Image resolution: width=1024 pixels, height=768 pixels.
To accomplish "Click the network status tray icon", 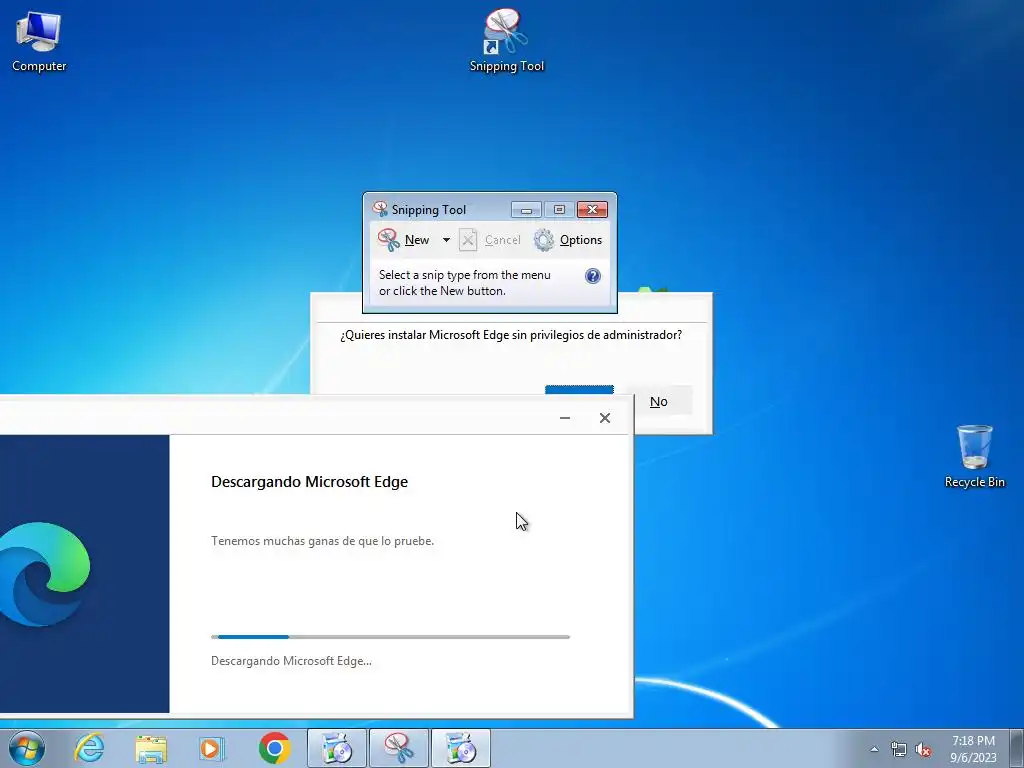I will tap(899, 750).
